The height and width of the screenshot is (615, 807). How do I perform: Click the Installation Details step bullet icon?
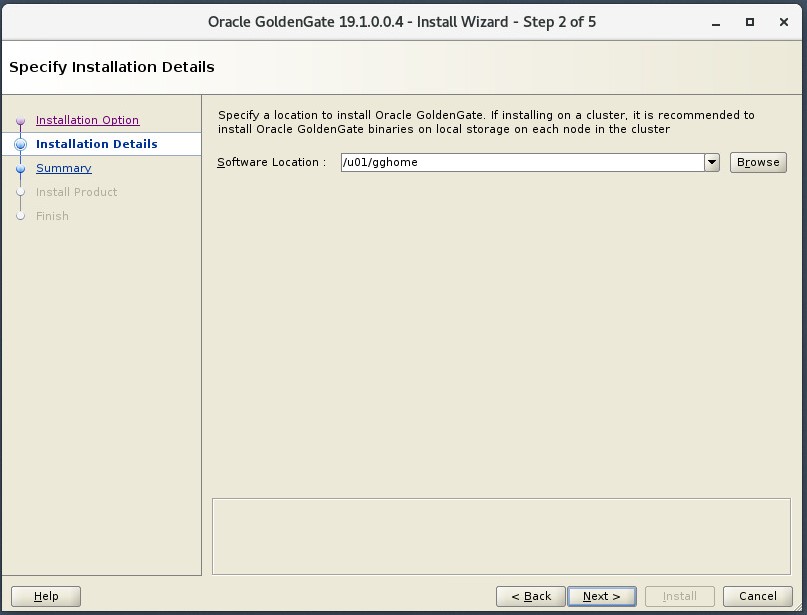(21, 145)
